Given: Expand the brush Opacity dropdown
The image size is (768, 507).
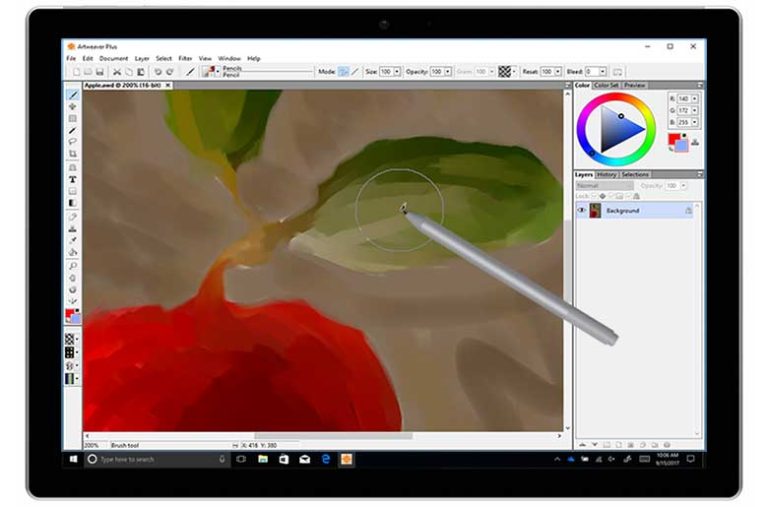Looking at the screenshot, I should coord(447,72).
